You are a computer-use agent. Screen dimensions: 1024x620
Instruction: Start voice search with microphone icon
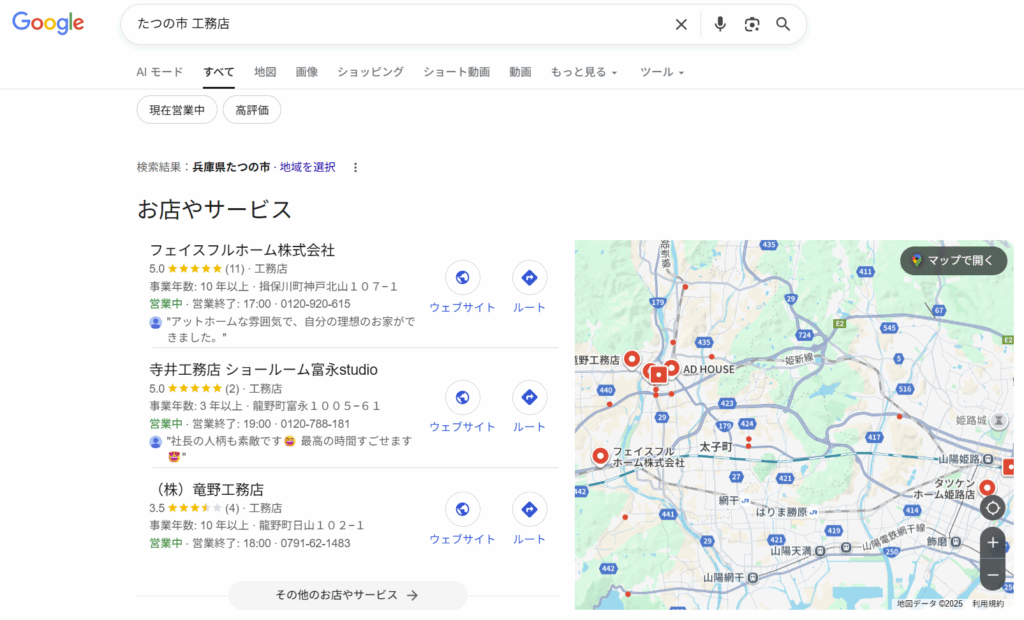click(x=720, y=24)
